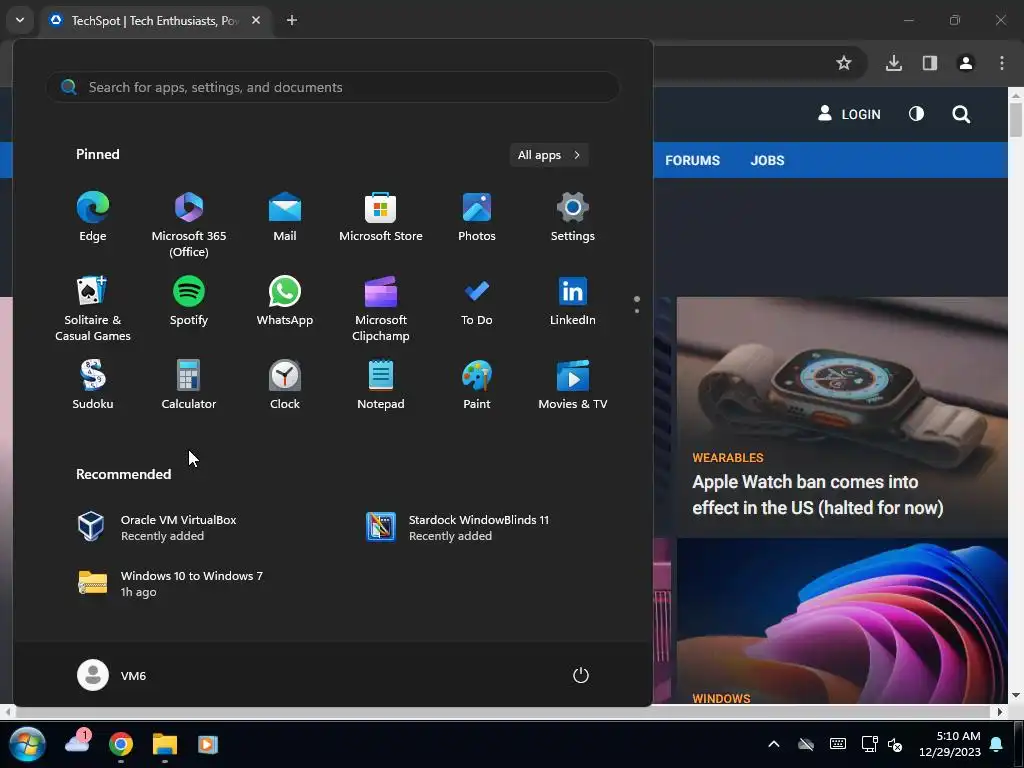1024x768 pixels.
Task: Click the network tray icon
Action: tap(869, 744)
